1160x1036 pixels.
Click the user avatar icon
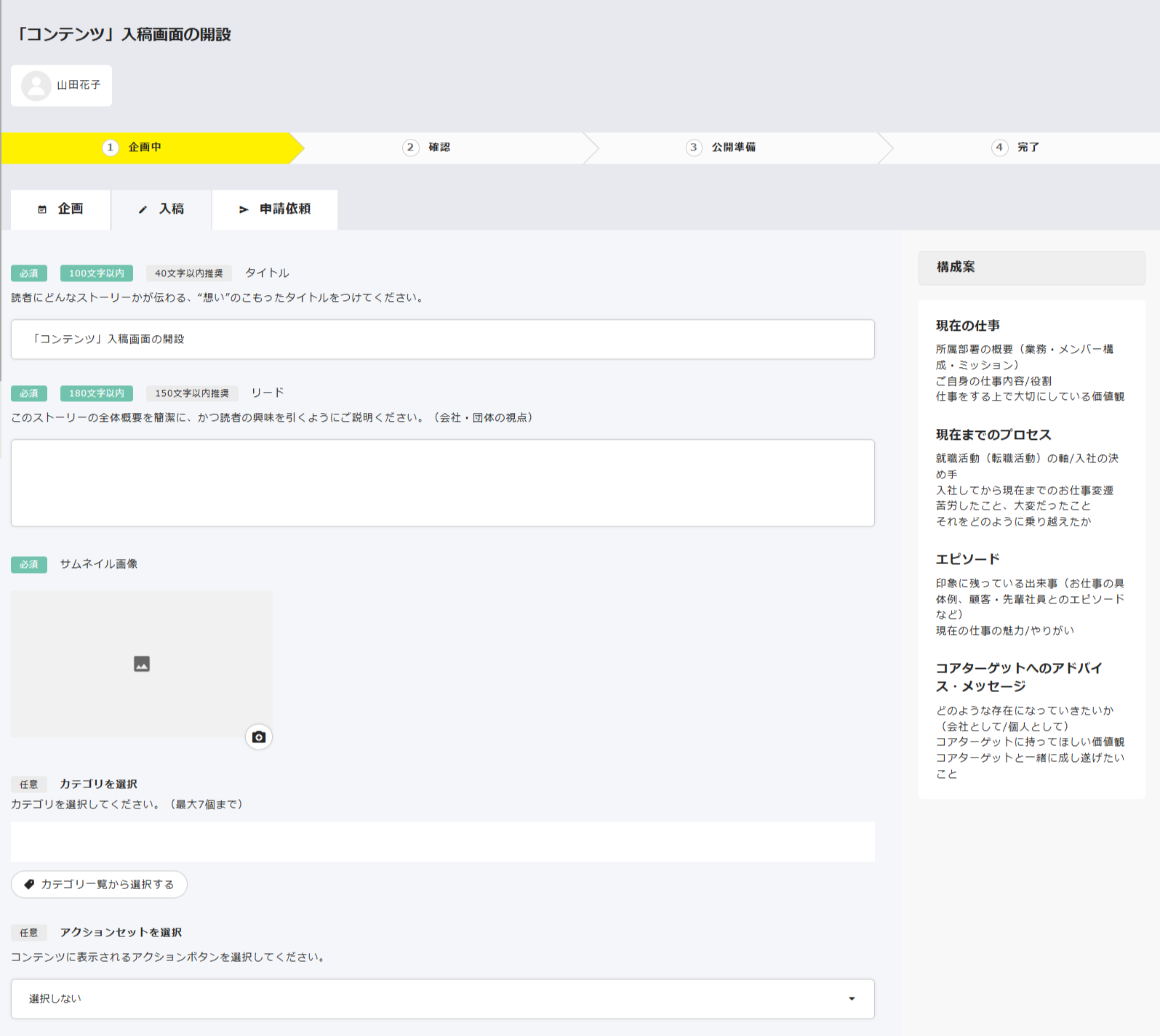pyautogui.click(x=36, y=86)
